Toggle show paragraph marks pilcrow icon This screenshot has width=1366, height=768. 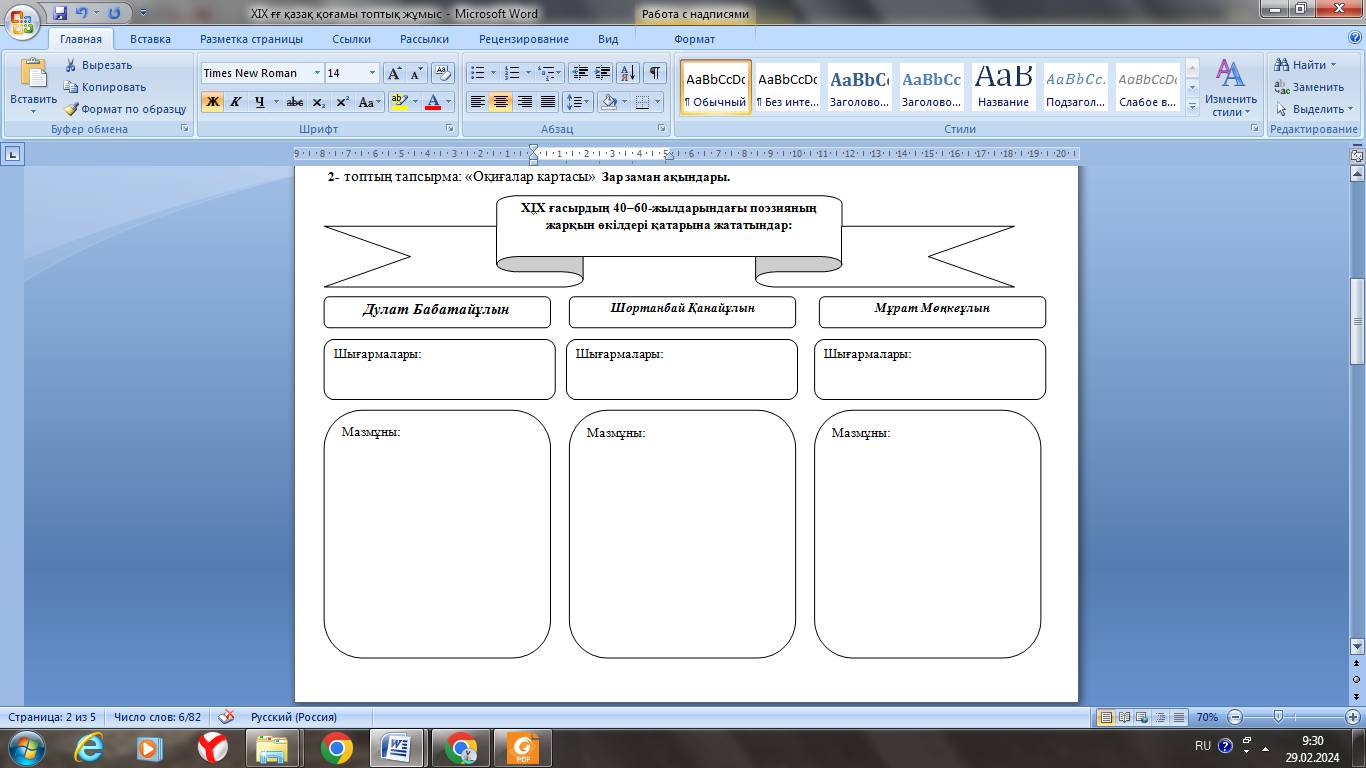655,73
